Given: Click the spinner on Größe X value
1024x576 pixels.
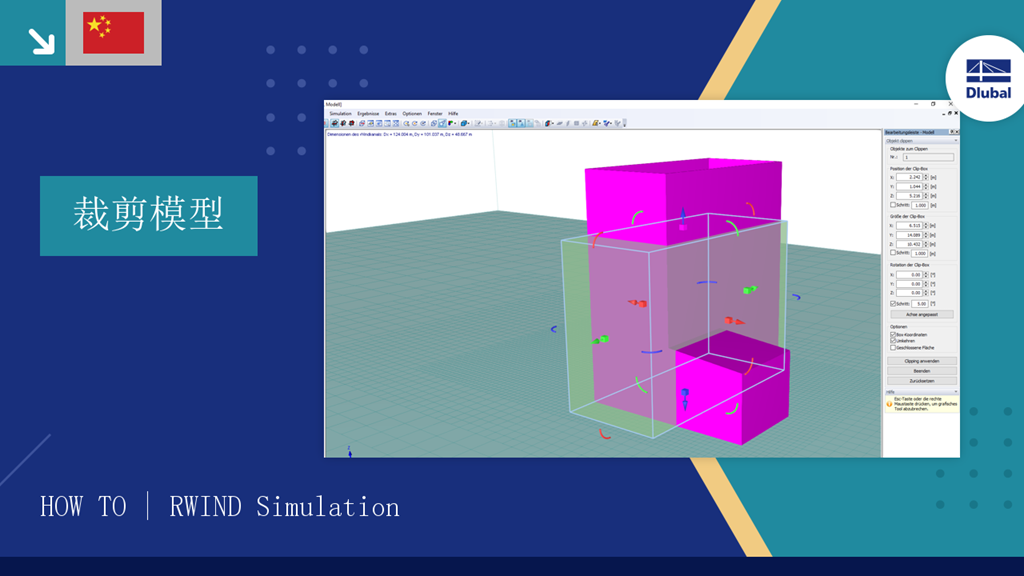Looking at the screenshot, I should [926, 225].
